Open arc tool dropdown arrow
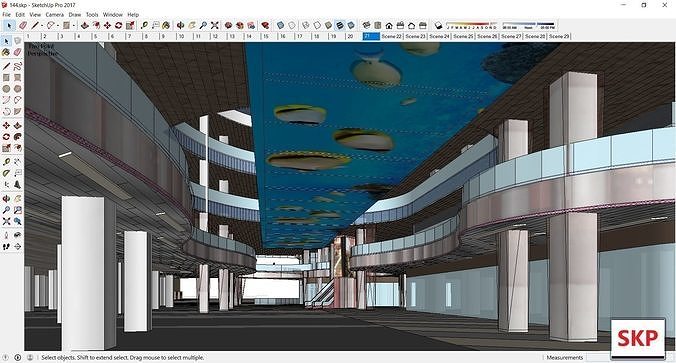Viewport: 676px width, 363px height. coord(58,26)
